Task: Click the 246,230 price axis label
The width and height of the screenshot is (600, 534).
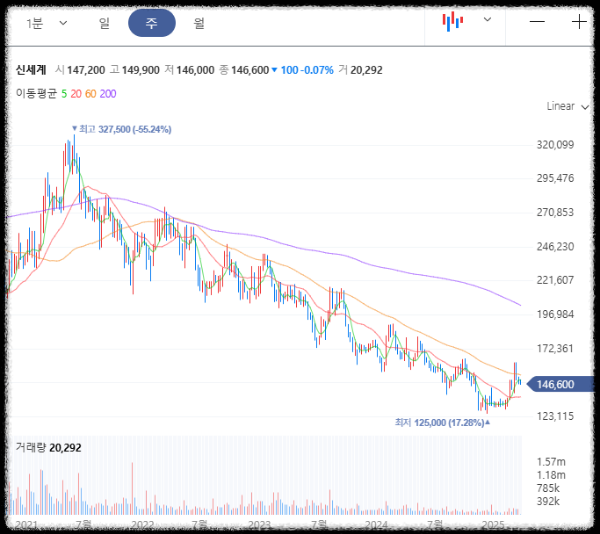Action: 555,246
